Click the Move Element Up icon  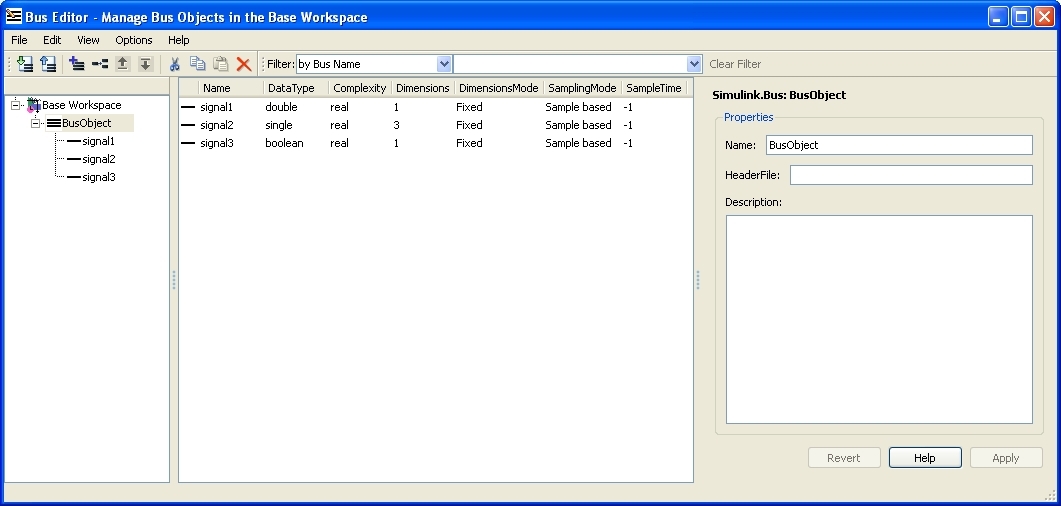[x=122, y=64]
